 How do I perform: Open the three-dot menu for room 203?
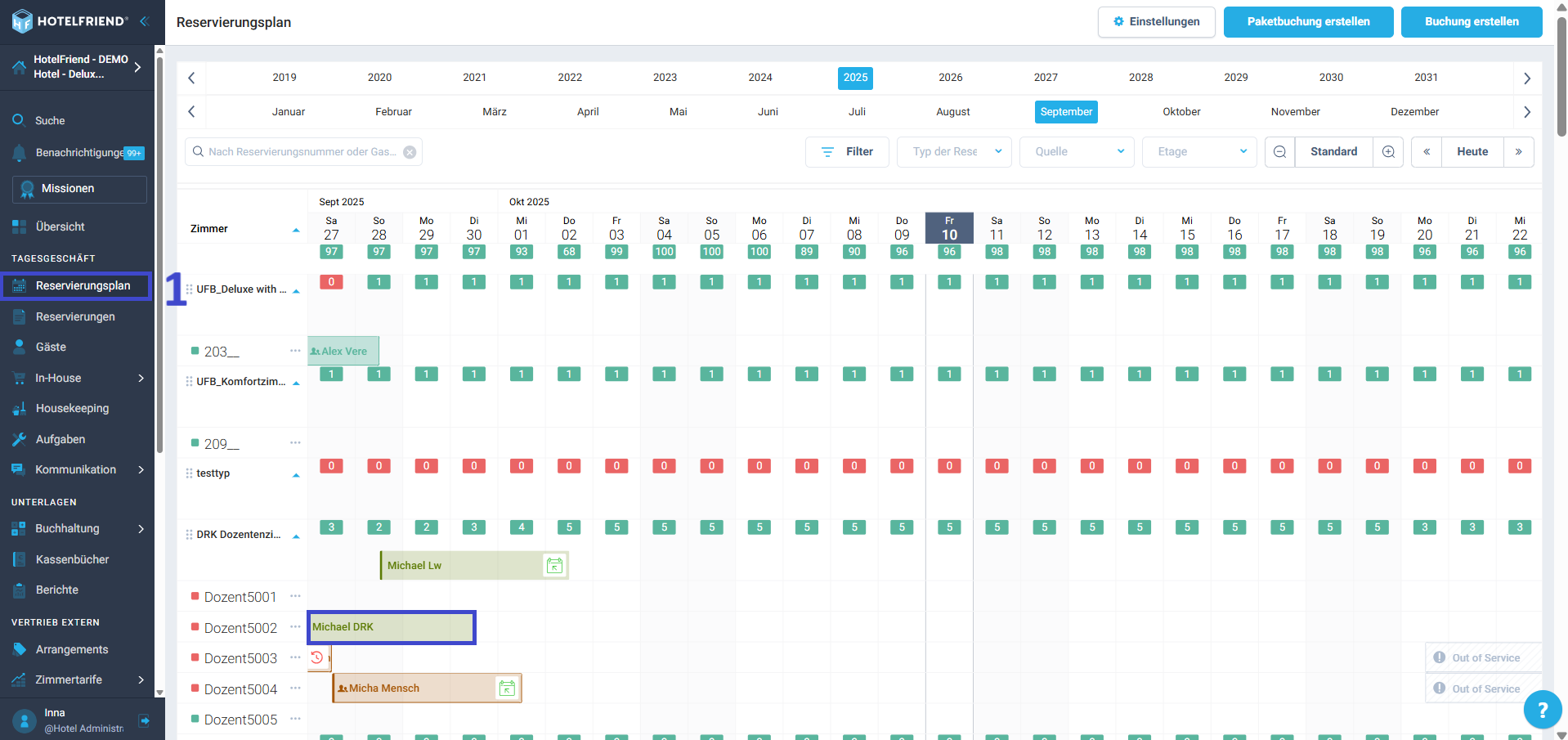click(295, 351)
